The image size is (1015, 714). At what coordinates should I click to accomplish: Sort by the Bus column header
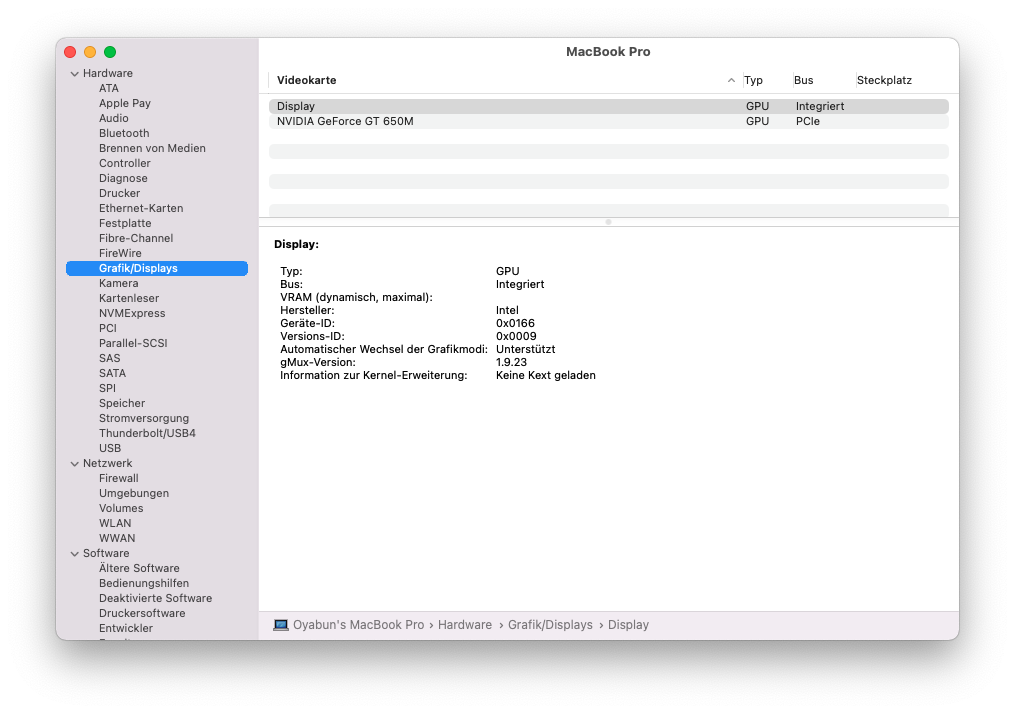pyautogui.click(x=803, y=80)
